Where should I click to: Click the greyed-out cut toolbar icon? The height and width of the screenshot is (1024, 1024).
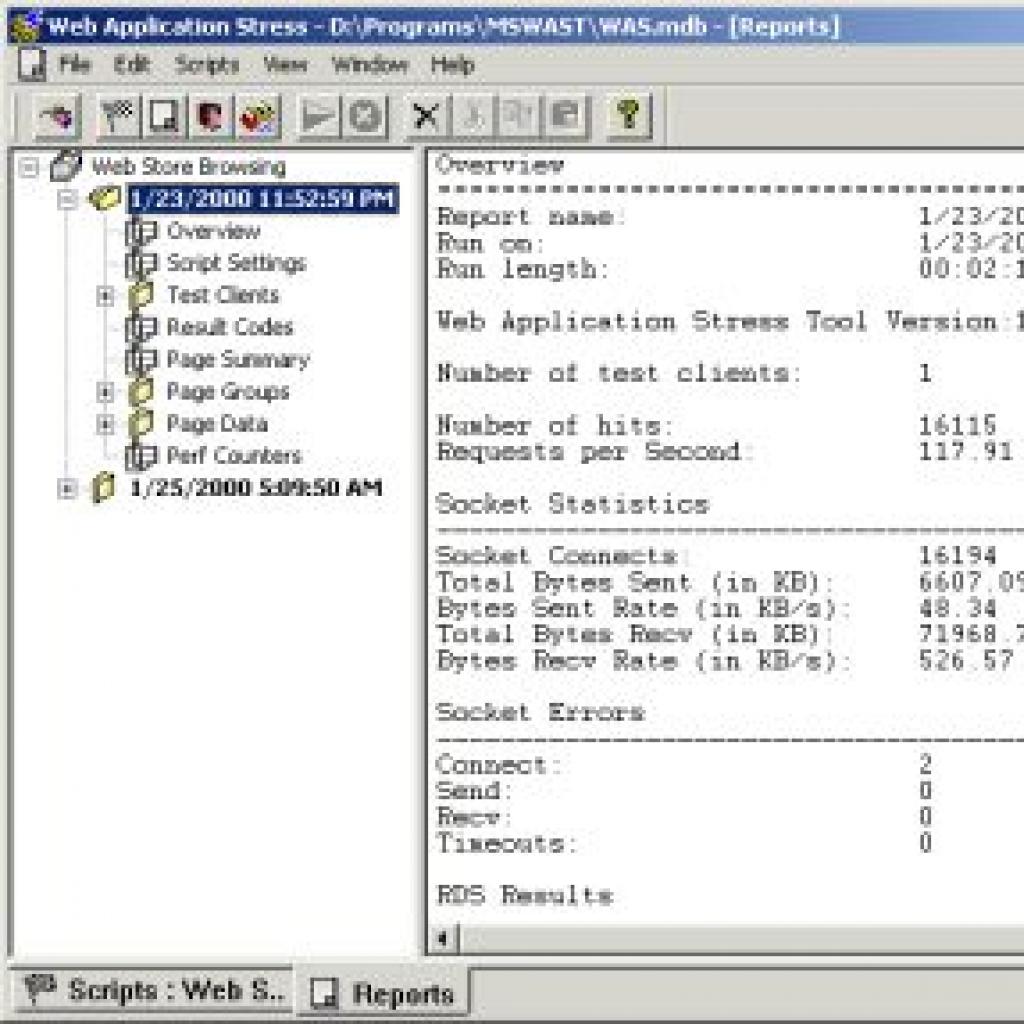[473, 116]
